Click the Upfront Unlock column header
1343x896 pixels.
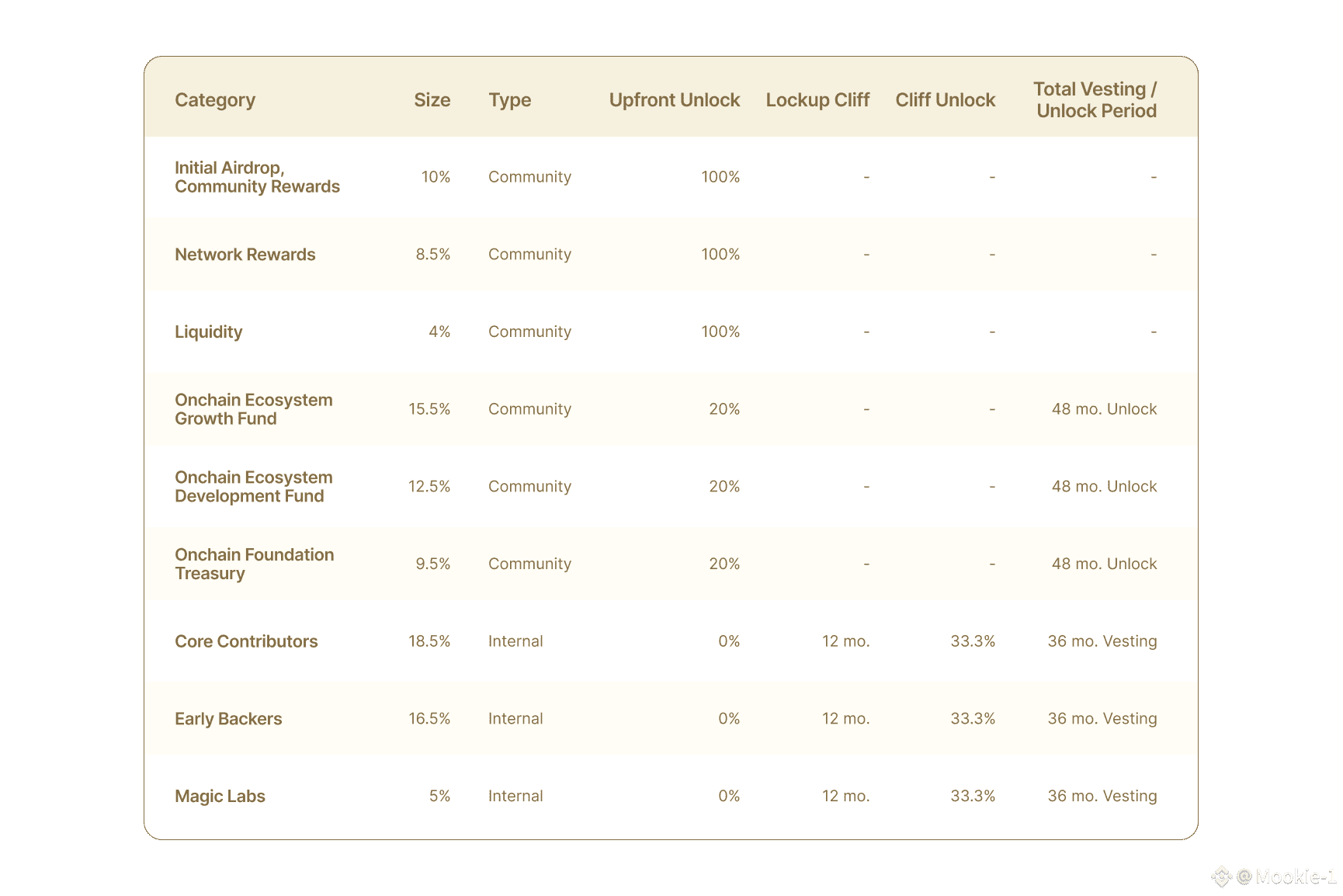pyautogui.click(x=675, y=100)
